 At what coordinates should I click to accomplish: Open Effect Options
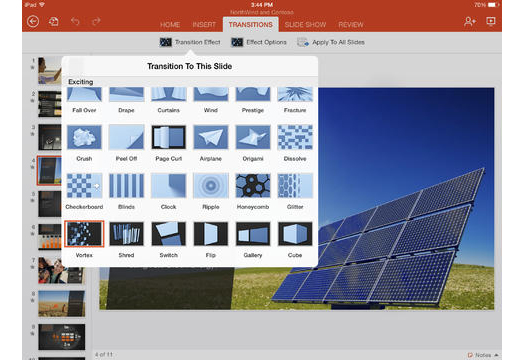259,42
